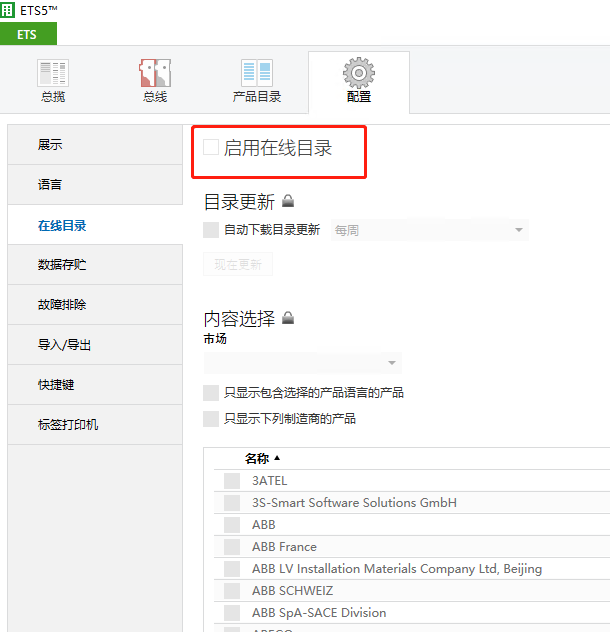Image resolution: width=610 pixels, height=632 pixels.
Task: Click lock icon beside 目录更新
Action: point(288,202)
